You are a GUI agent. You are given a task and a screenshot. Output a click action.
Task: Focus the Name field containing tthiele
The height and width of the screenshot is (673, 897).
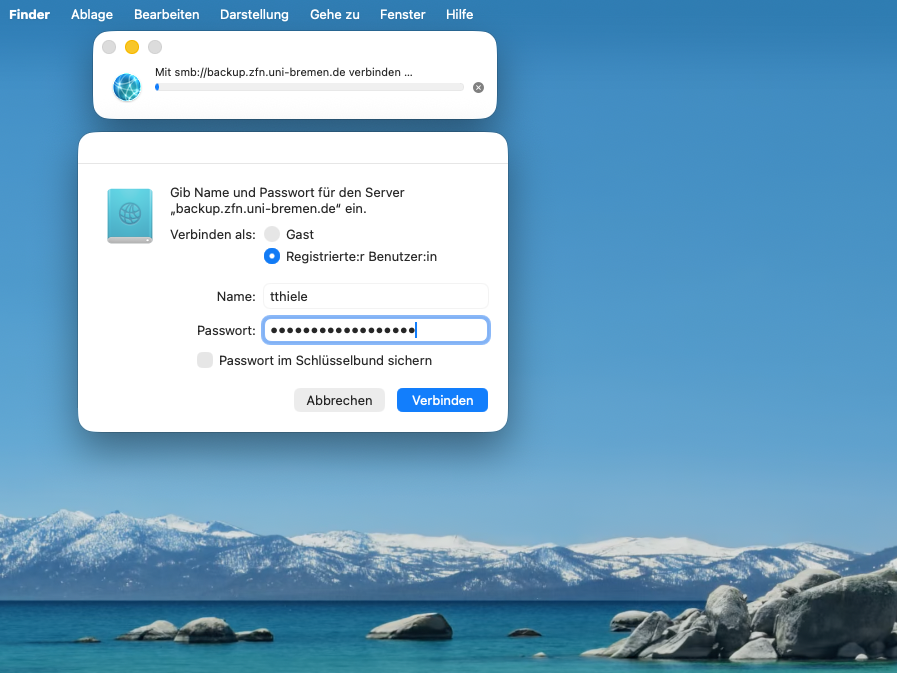click(375, 296)
